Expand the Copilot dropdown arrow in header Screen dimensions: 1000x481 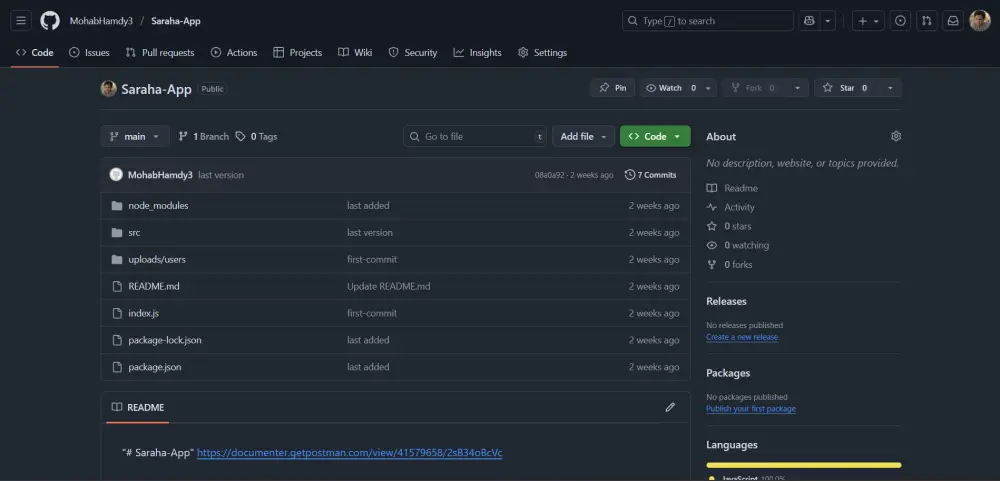pos(828,20)
